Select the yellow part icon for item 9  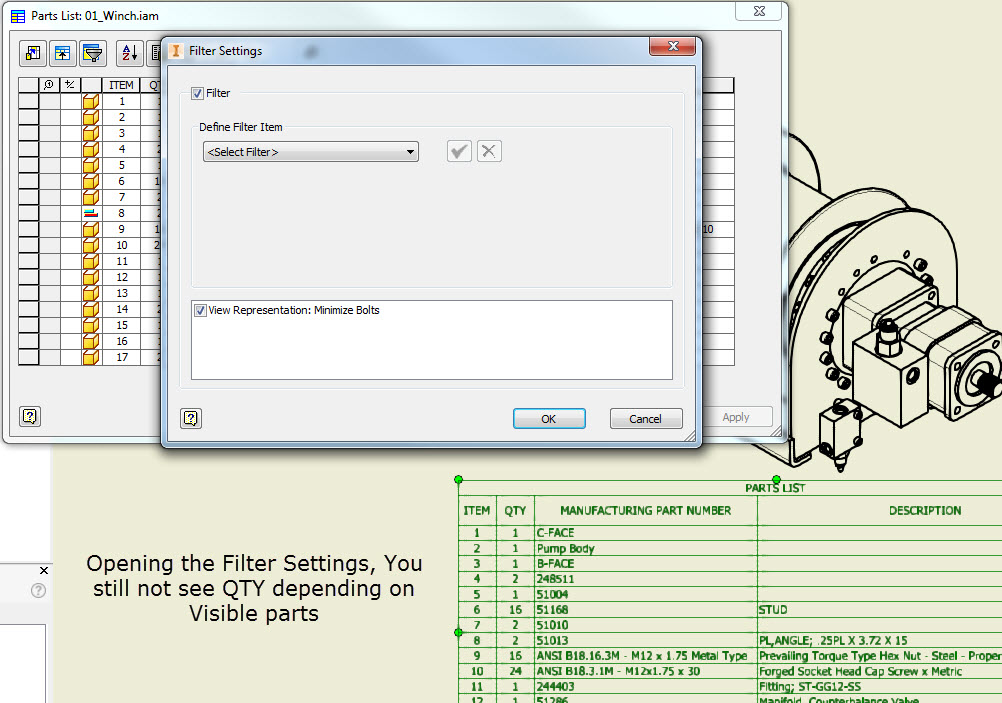[91, 229]
